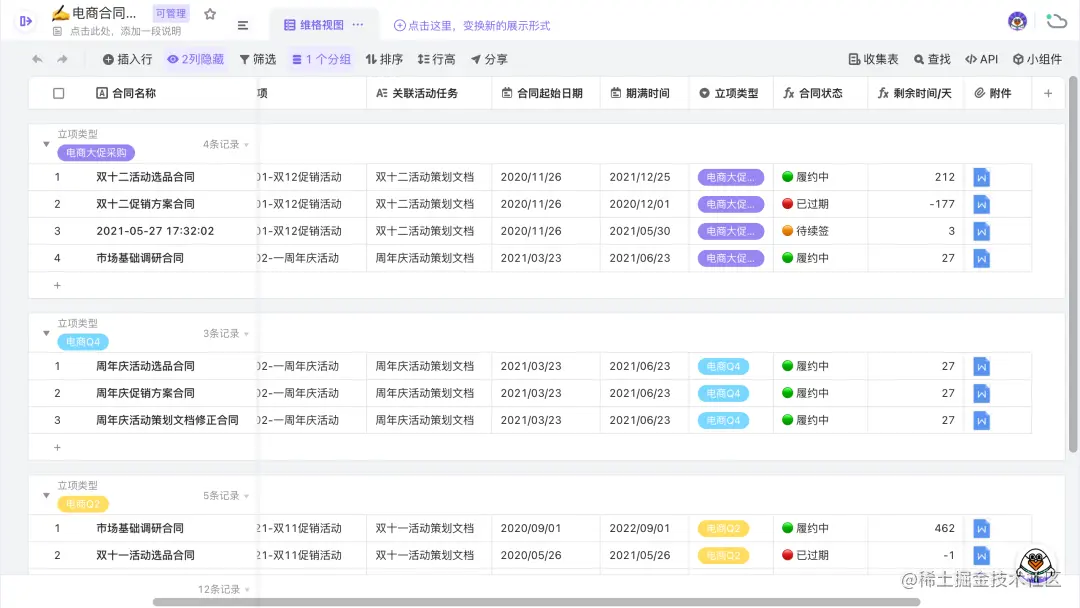Viewport: 1080px width, 608px height.
Task: Toggle the select-all checkbox in header row
Action: (x=58, y=92)
